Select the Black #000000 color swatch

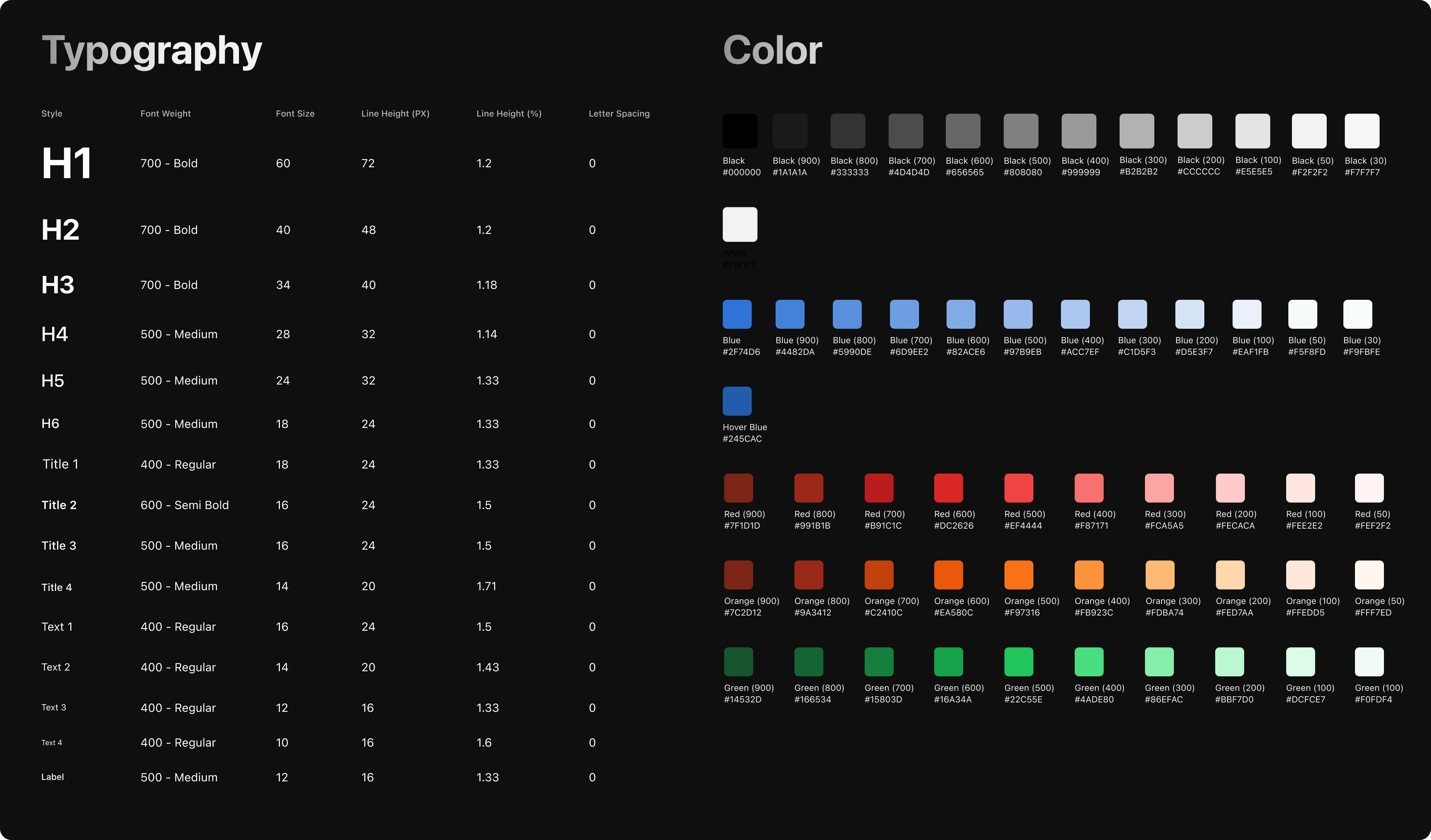click(740, 131)
